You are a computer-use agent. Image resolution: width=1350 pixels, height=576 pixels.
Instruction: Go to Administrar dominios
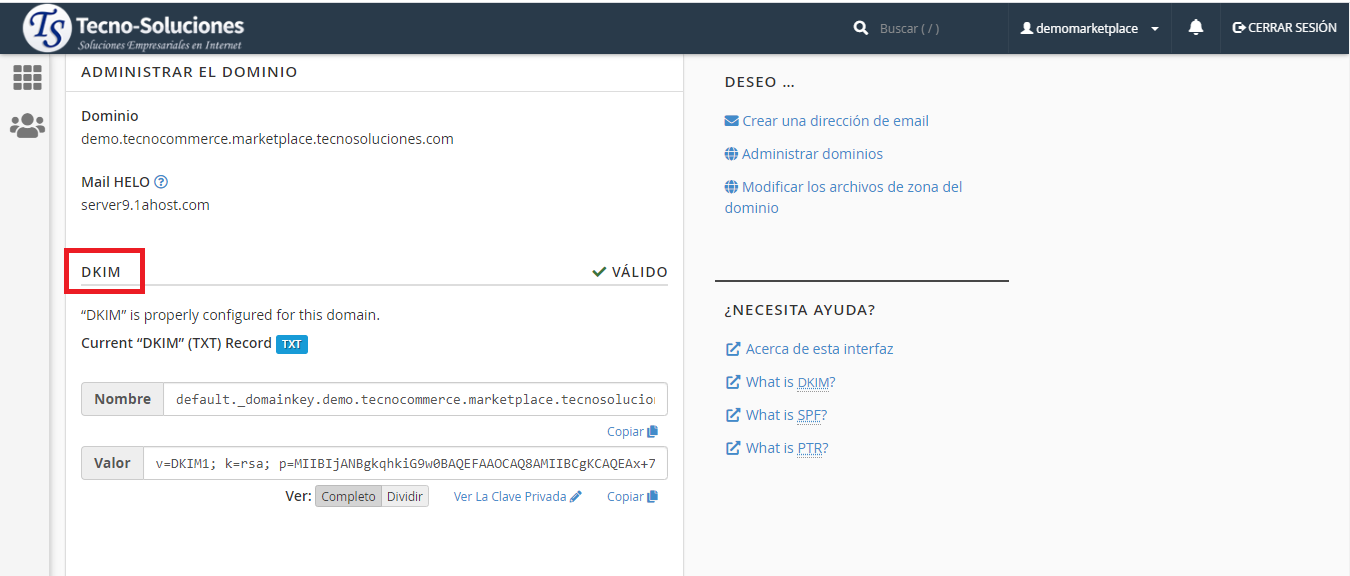[x=811, y=154]
